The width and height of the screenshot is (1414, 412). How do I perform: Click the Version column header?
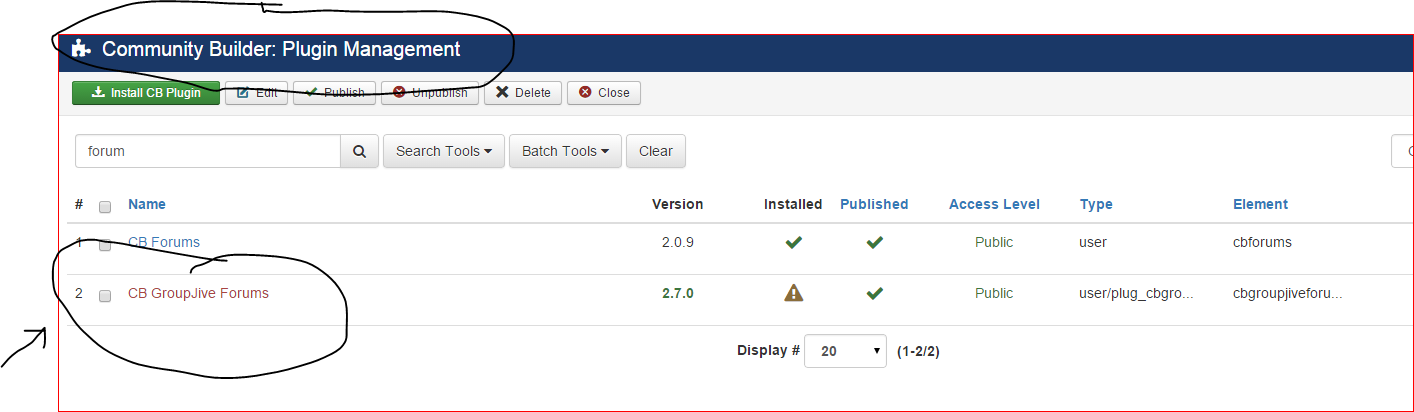tap(677, 204)
